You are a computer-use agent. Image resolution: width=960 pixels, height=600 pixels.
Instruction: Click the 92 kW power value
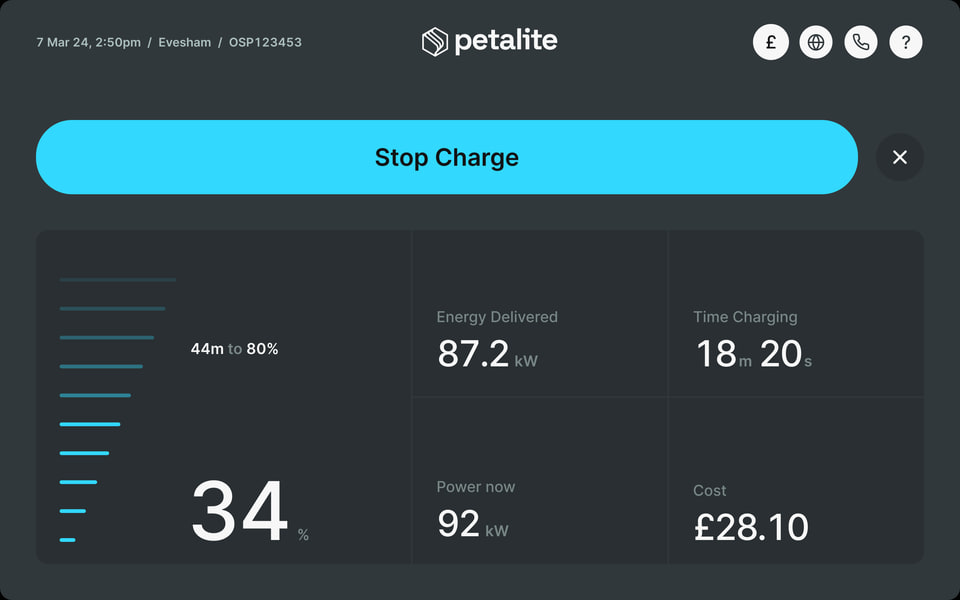pyautogui.click(x=473, y=524)
